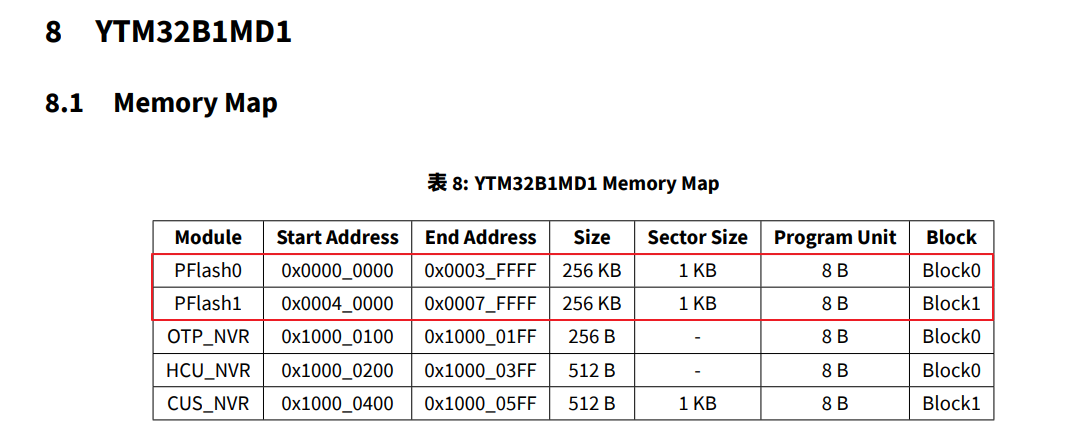The image size is (1081, 435).
Task: Click the Sector Size column header
Action: (x=697, y=237)
